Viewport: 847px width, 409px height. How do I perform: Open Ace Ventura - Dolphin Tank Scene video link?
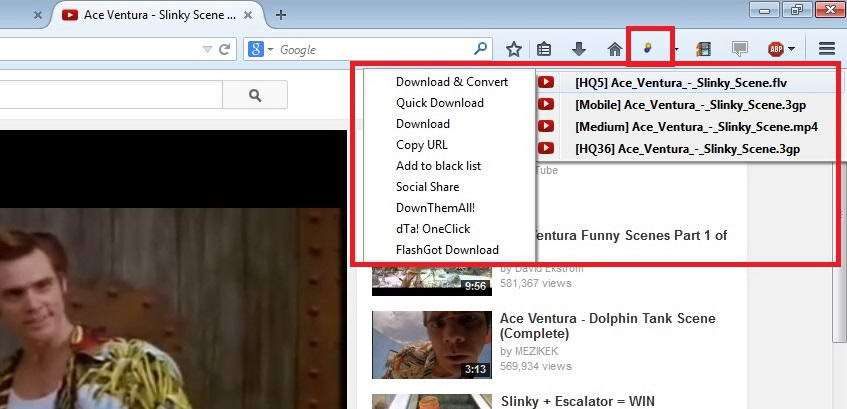608,326
